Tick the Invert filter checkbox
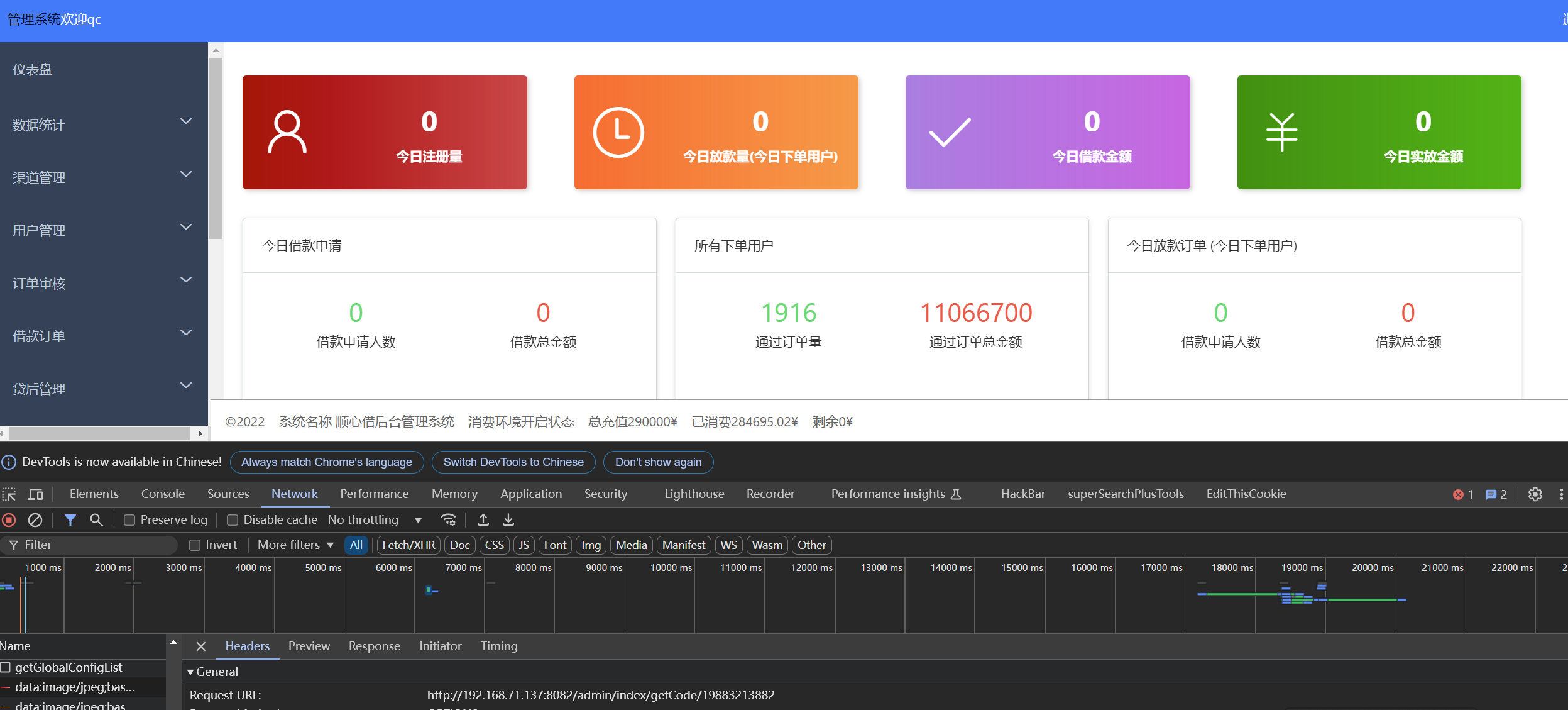This screenshot has width=1568, height=710. [195, 545]
